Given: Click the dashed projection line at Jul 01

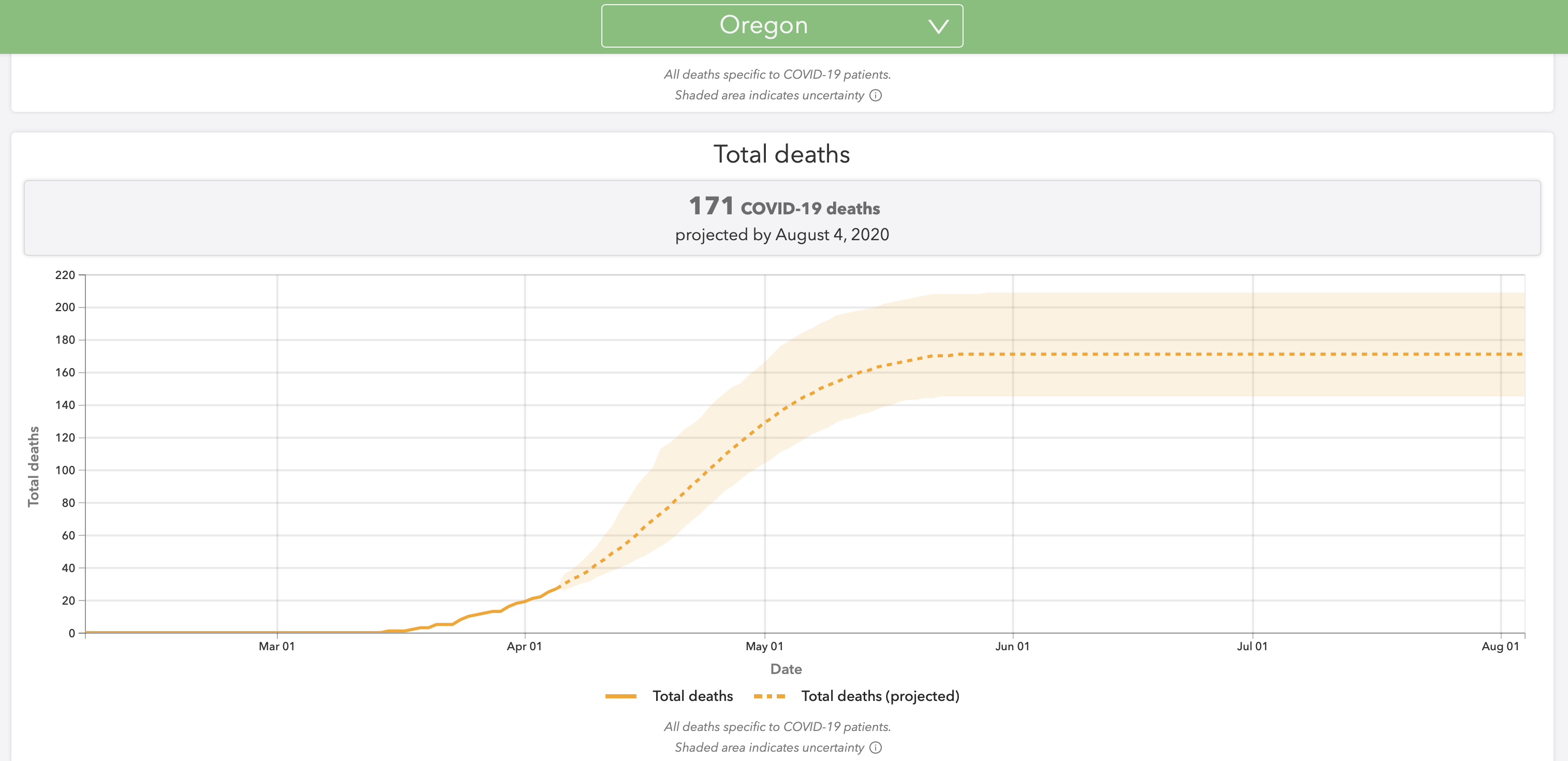Looking at the screenshot, I should click(x=1253, y=354).
